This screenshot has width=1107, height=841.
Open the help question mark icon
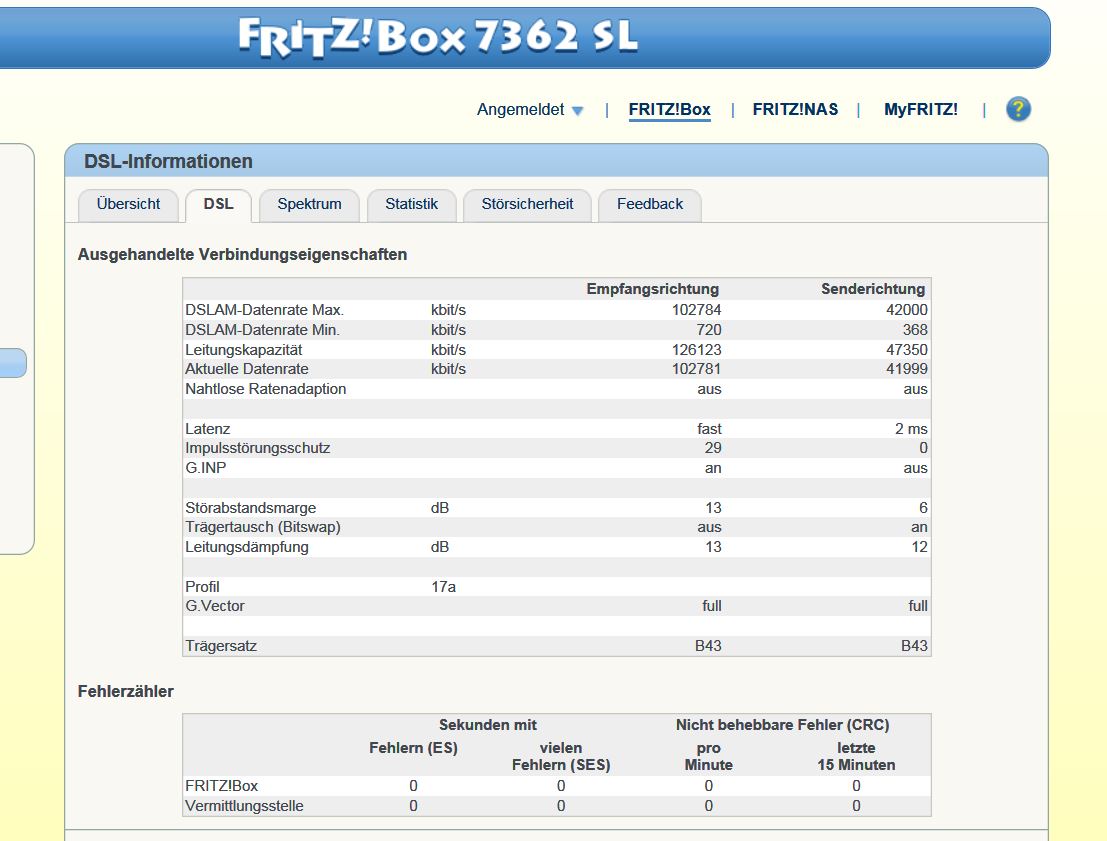point(1018,109)
